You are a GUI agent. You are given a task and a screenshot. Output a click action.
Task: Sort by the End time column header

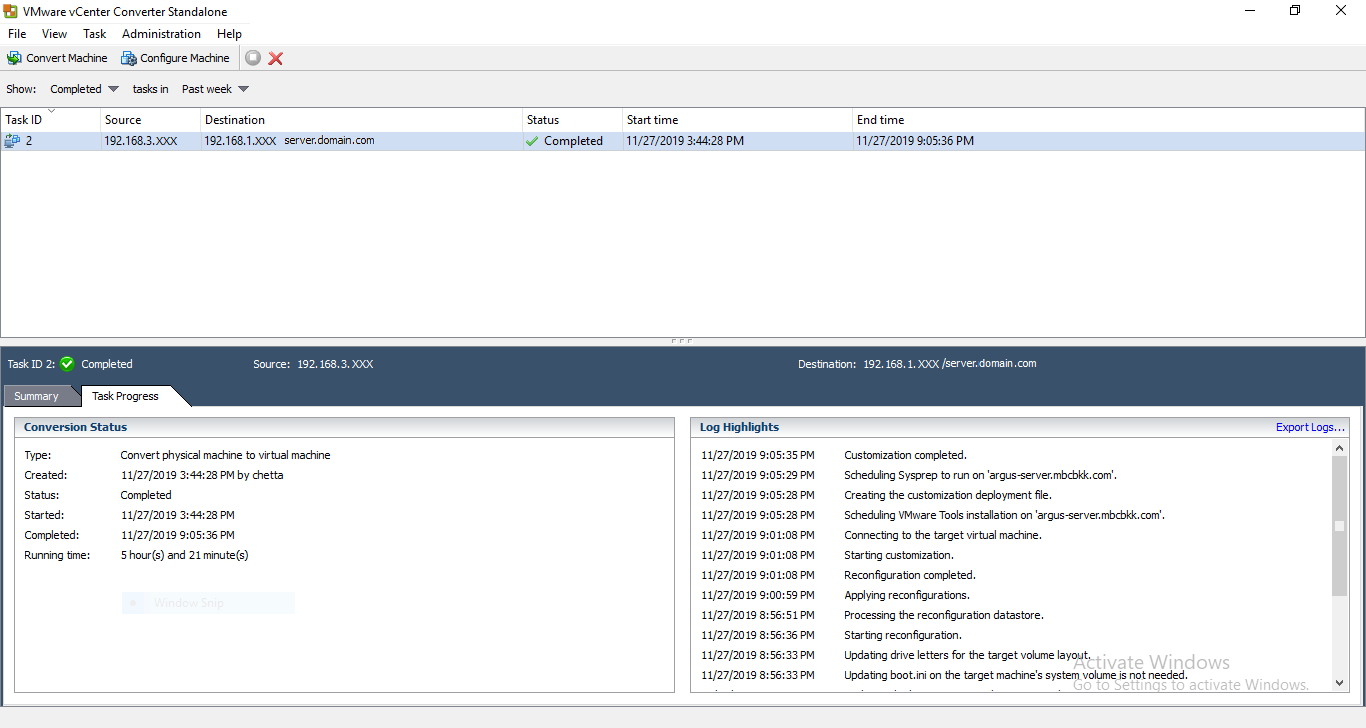(1108, 120)
